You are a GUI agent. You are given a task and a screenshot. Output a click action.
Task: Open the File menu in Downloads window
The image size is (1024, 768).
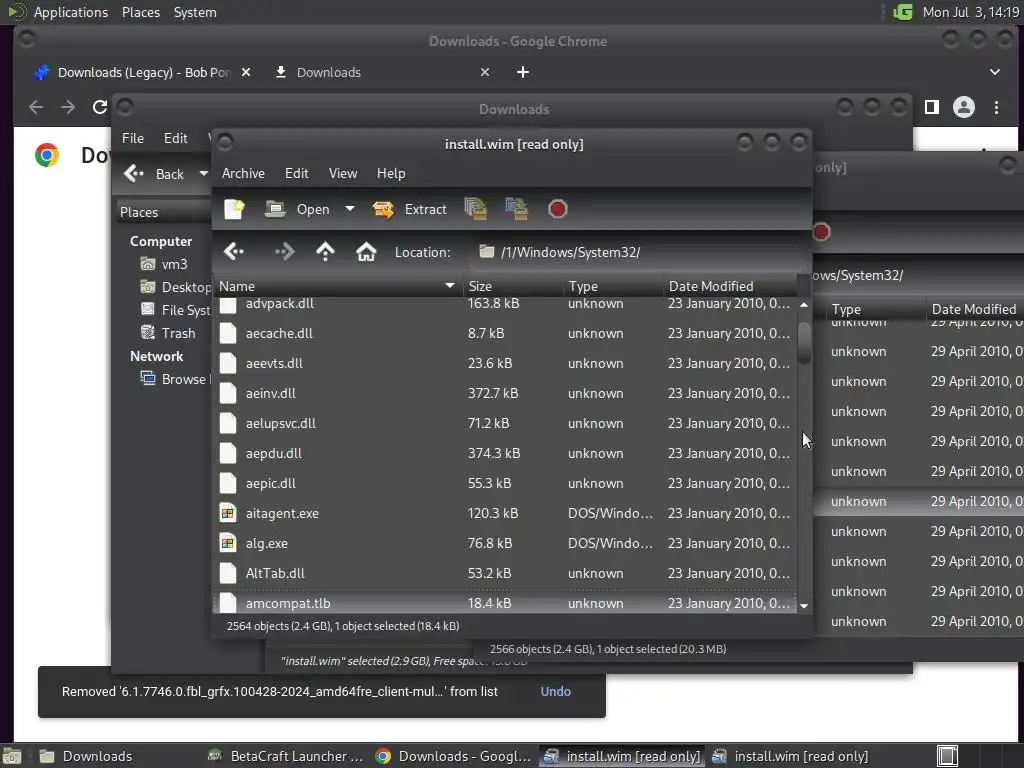[x=133, y=138]
